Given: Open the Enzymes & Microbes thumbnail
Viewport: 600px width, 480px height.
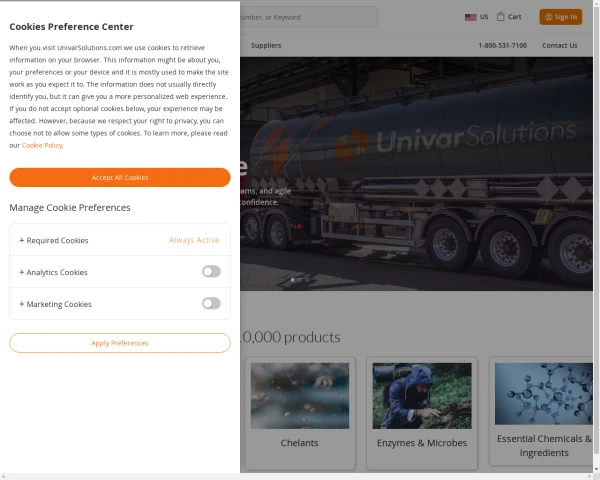Looking at the screenshot, I should [x=422, y=396].
